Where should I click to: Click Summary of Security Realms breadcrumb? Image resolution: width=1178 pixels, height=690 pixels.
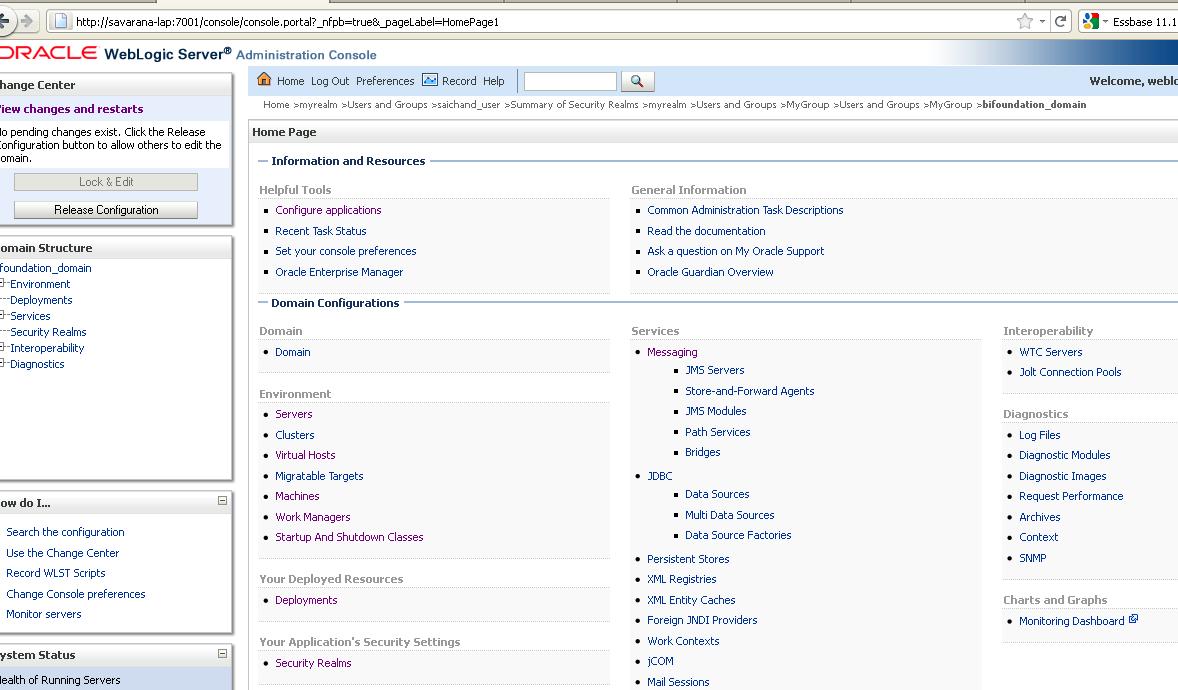coord(574,104)
